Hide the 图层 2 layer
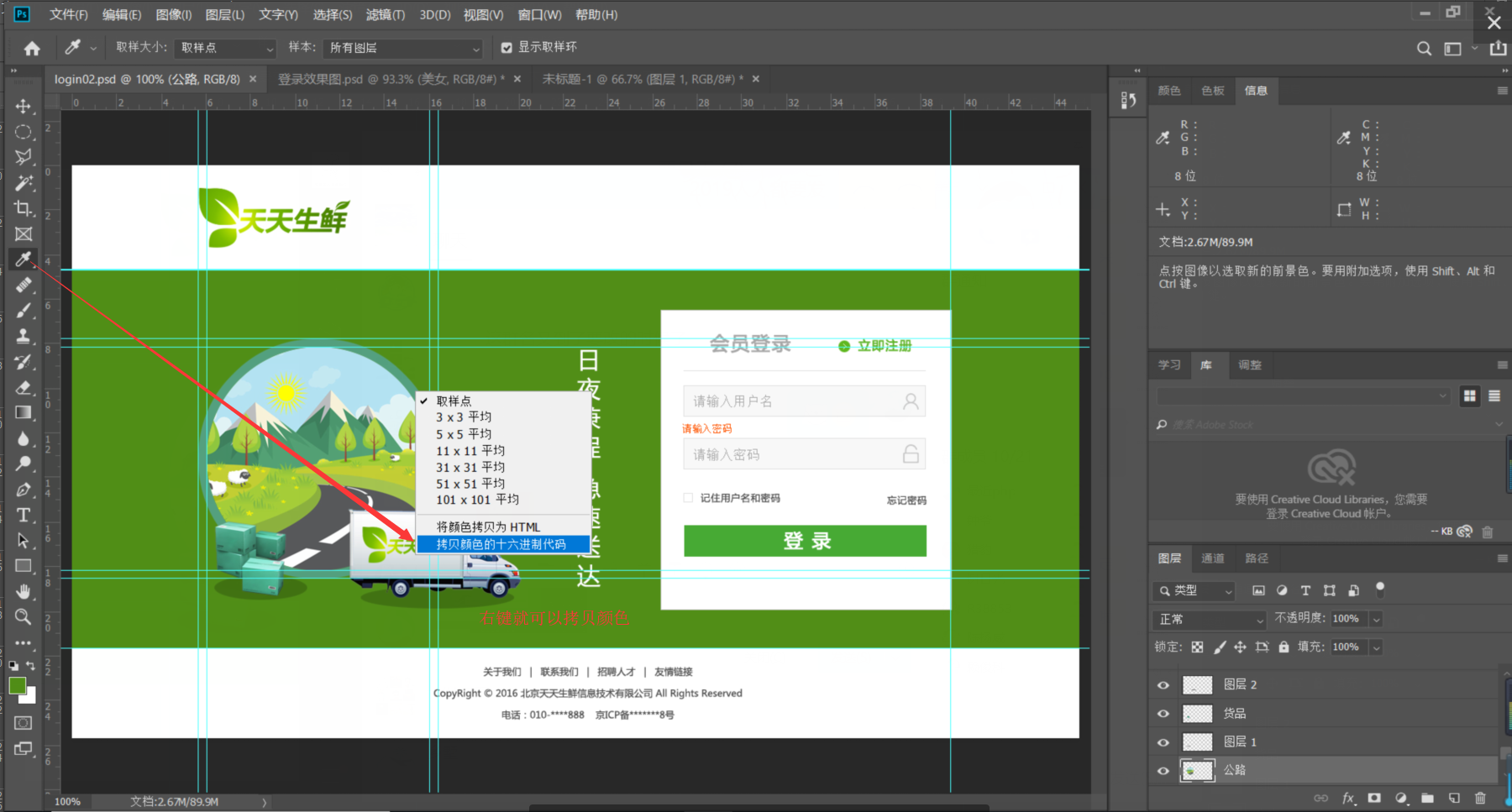This screenshot has height=812, width=1512. point(1163,685)
